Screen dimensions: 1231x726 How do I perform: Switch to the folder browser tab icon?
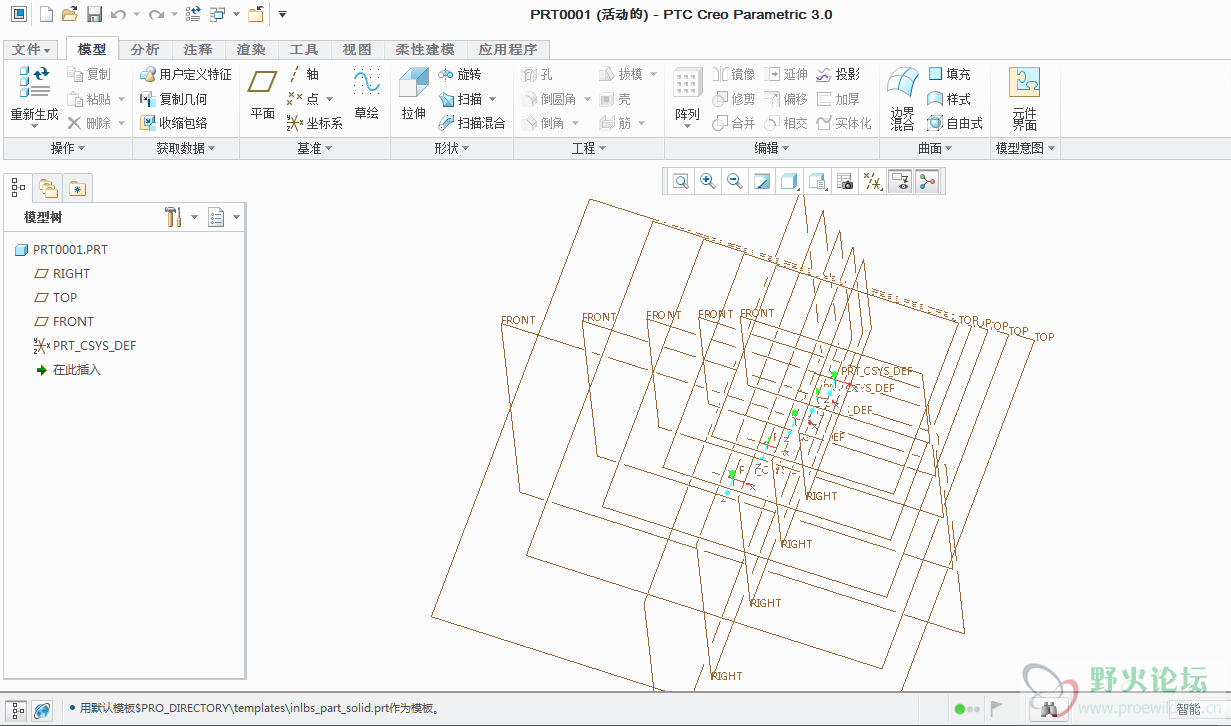48,187
